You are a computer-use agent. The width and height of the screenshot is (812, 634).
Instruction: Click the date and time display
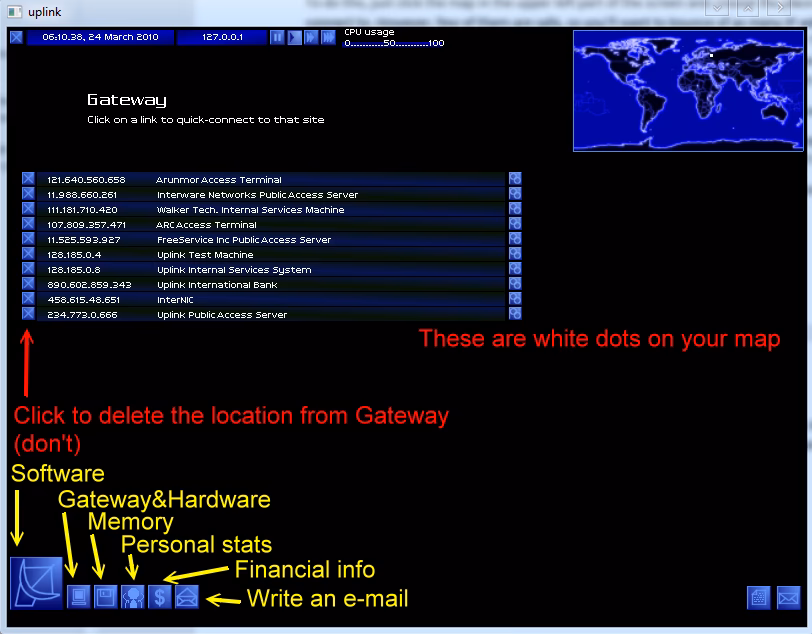(x=100, y=37)
